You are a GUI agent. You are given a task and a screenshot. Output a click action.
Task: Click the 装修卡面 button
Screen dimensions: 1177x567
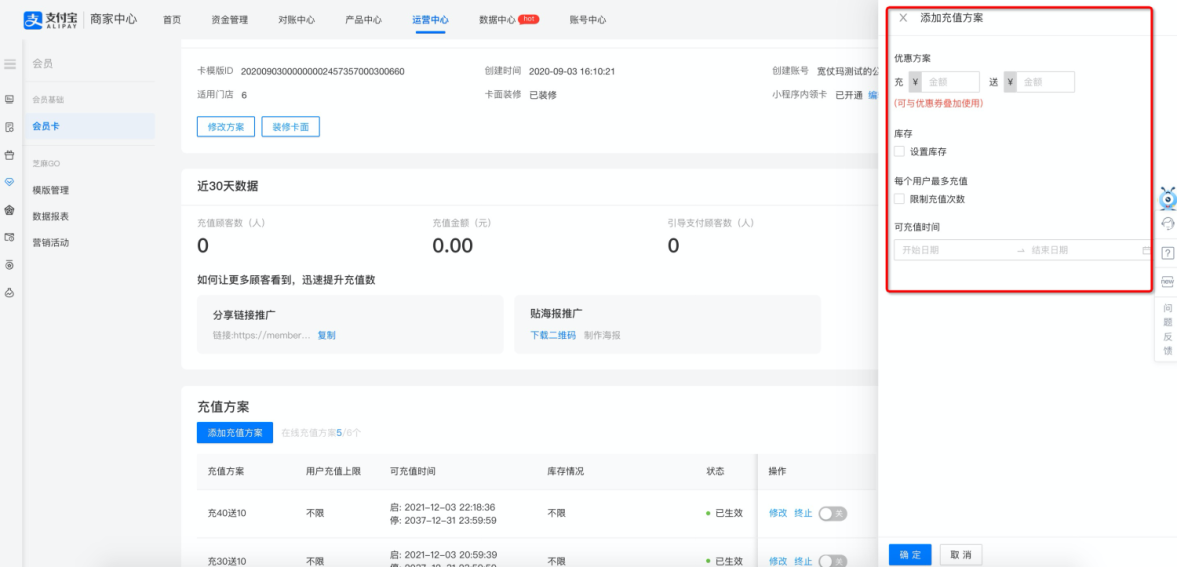click(290, 127)
